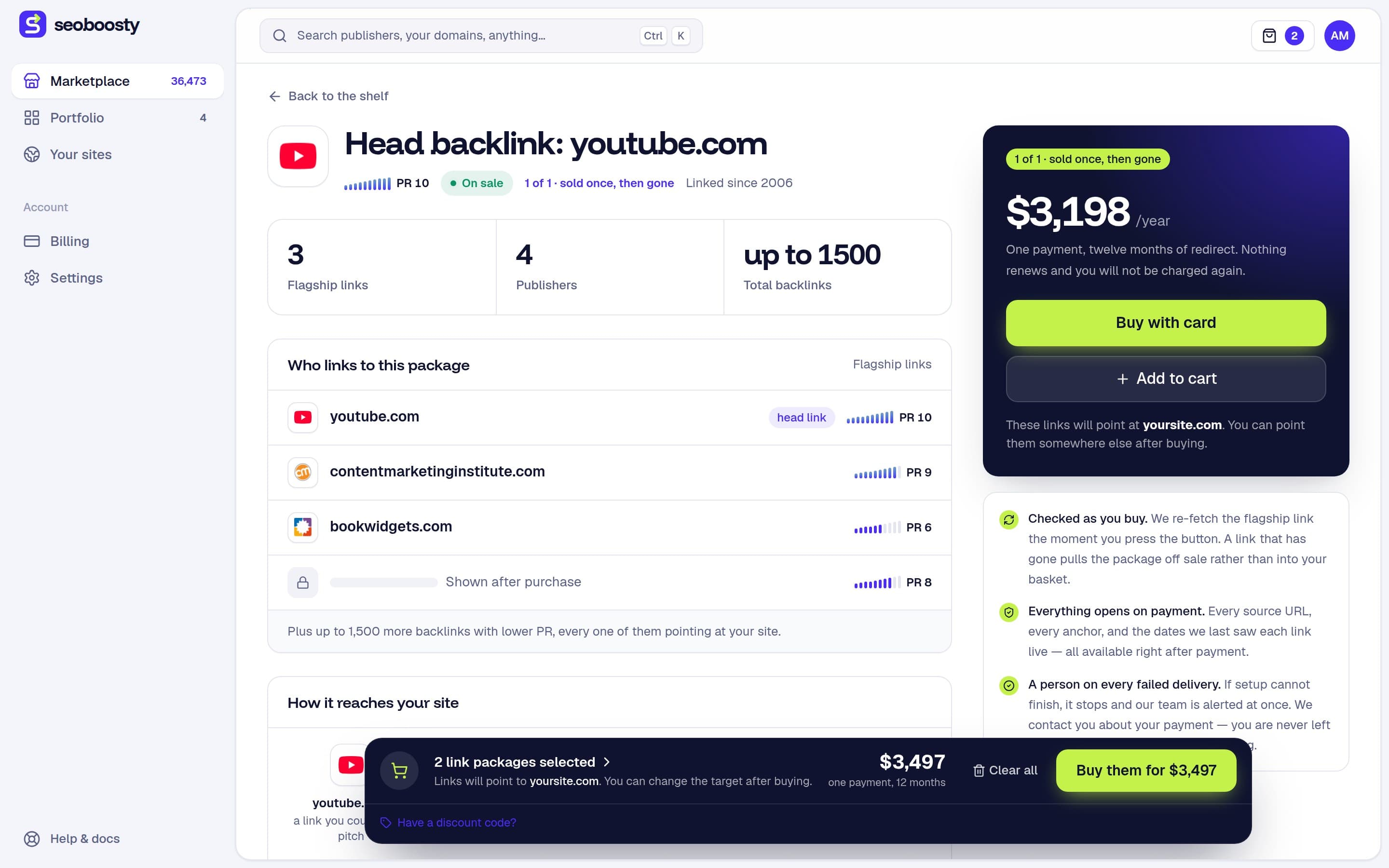Open the Marketplace section

tap(117, 81)
